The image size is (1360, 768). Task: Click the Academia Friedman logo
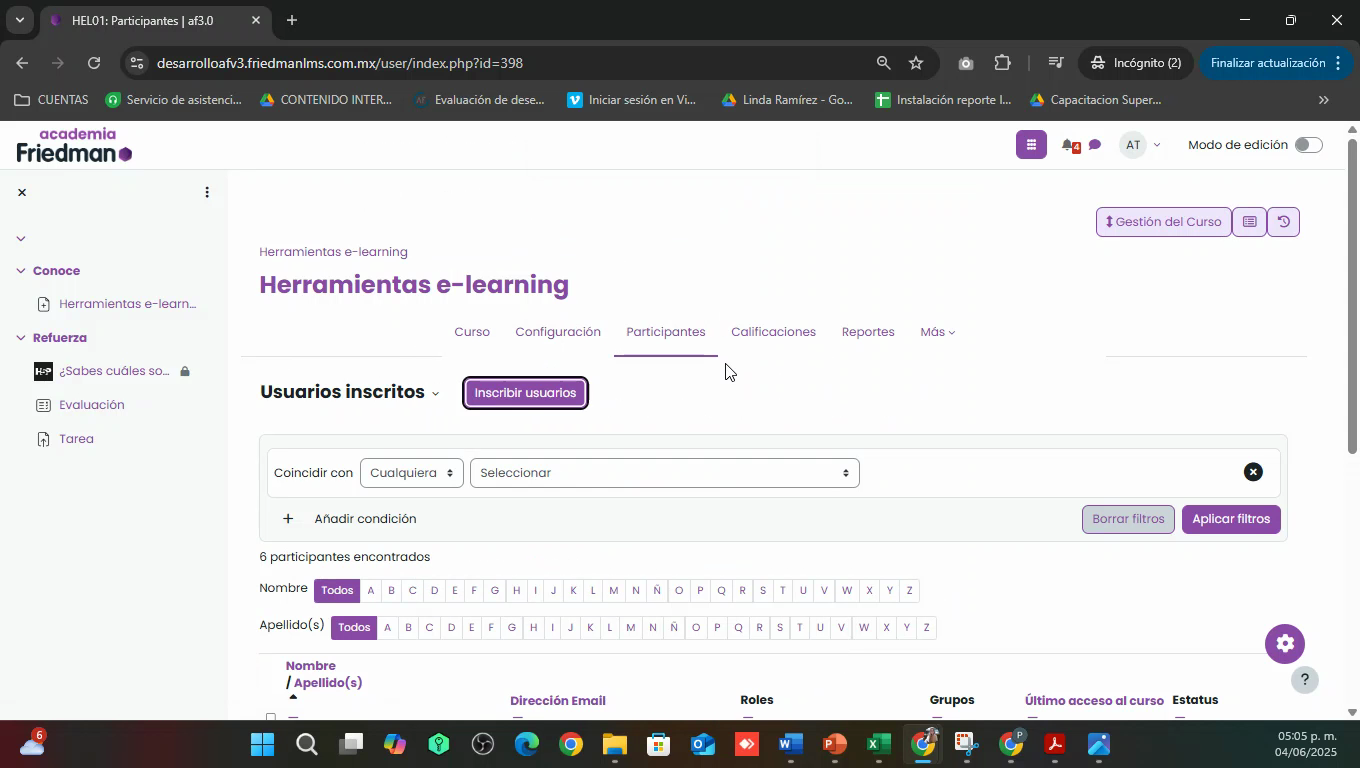pyautogui.click(x=74, y=145)
